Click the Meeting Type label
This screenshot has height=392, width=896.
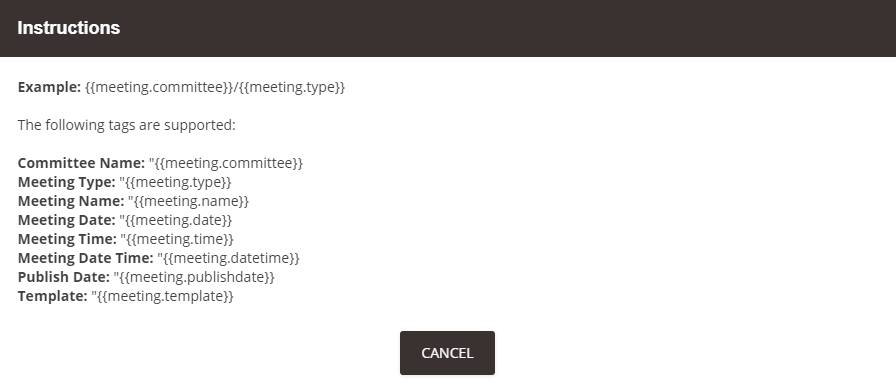[x=66, y=182]
